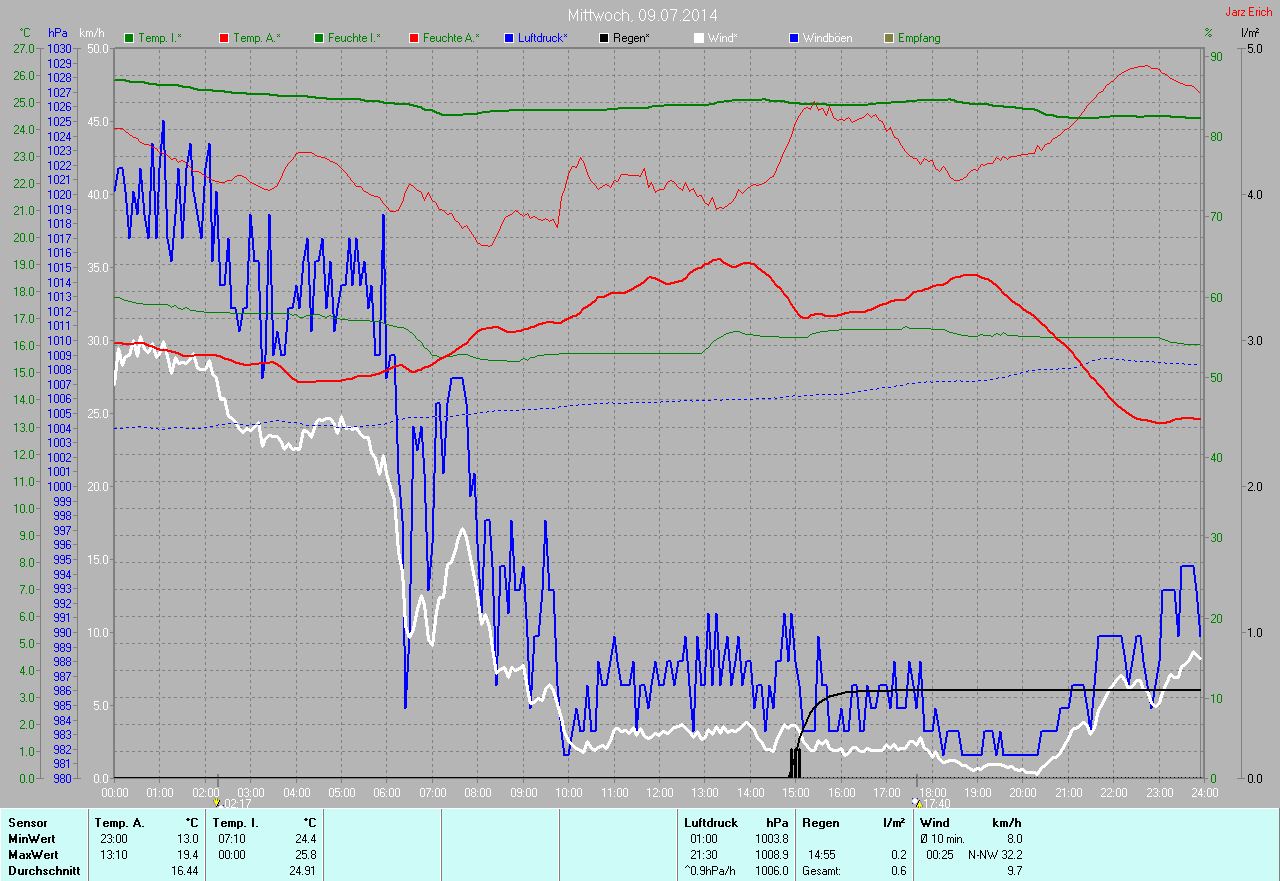Click the red swatch beside Temp. A.
This screenshot has height=881, width=1280.
click(224, 38)
